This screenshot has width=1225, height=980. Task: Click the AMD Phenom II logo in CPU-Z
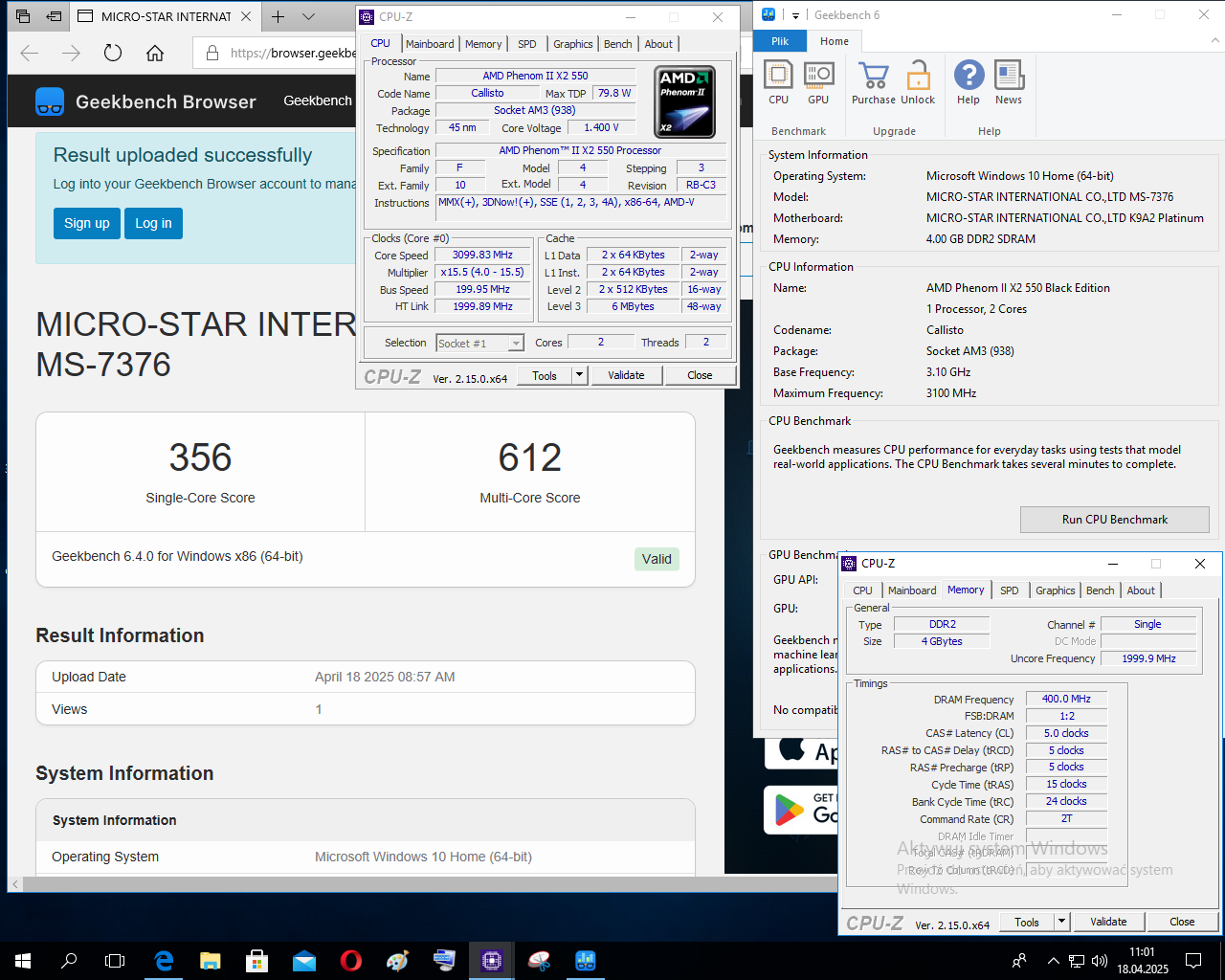pyautogui.click(x=684, y=102)
